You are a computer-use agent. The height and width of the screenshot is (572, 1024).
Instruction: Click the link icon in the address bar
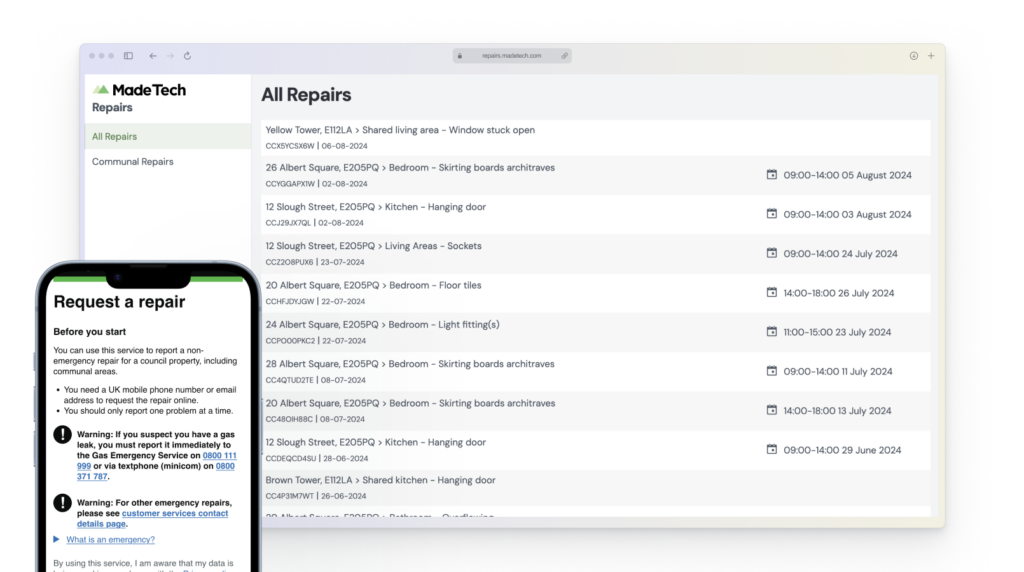(x=565, y=56)
